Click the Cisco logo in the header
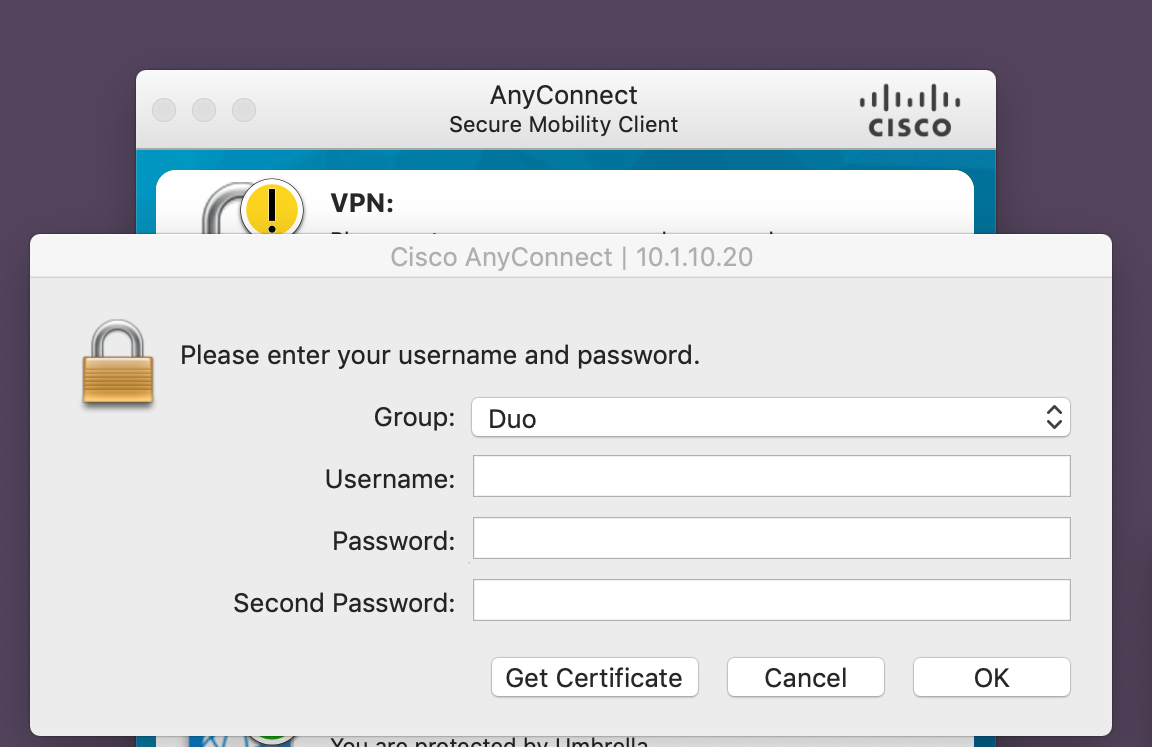 (907, 109)
